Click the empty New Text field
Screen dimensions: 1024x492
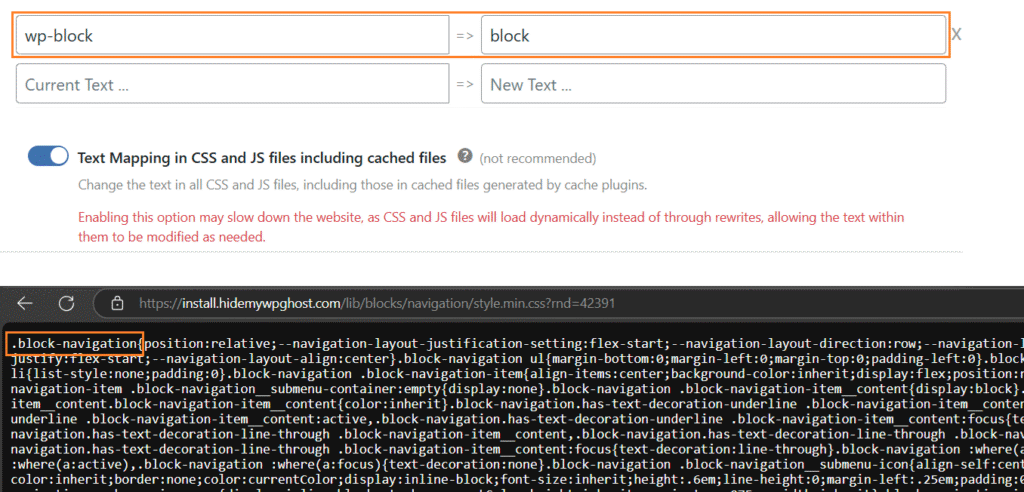[713, 84]
